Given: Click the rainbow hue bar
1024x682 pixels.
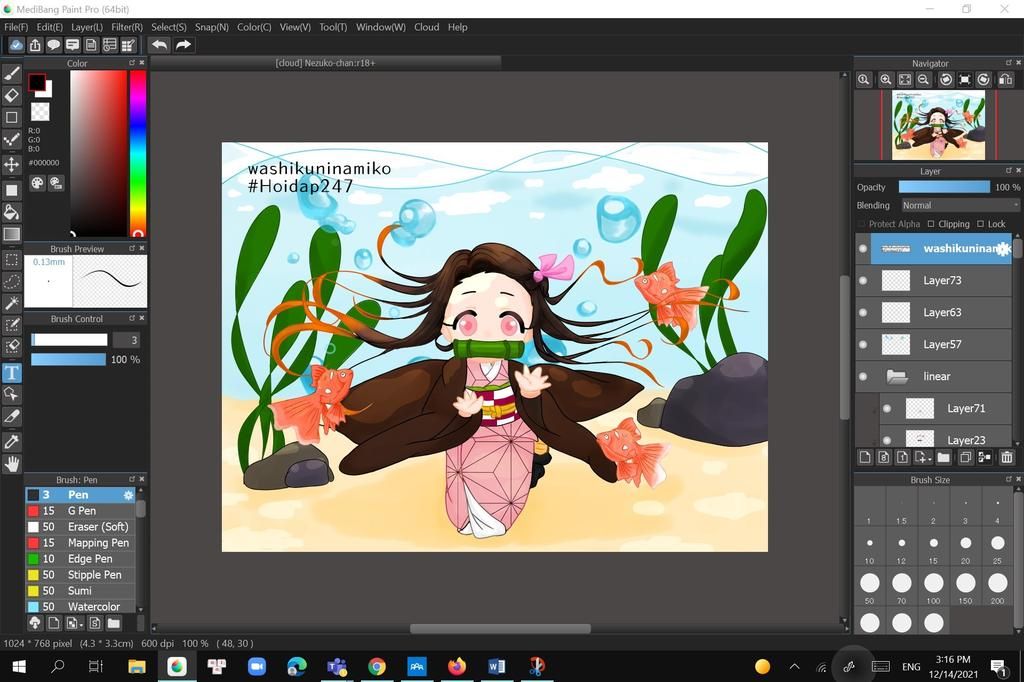Looking at the screenshot, I should (138, 153).
